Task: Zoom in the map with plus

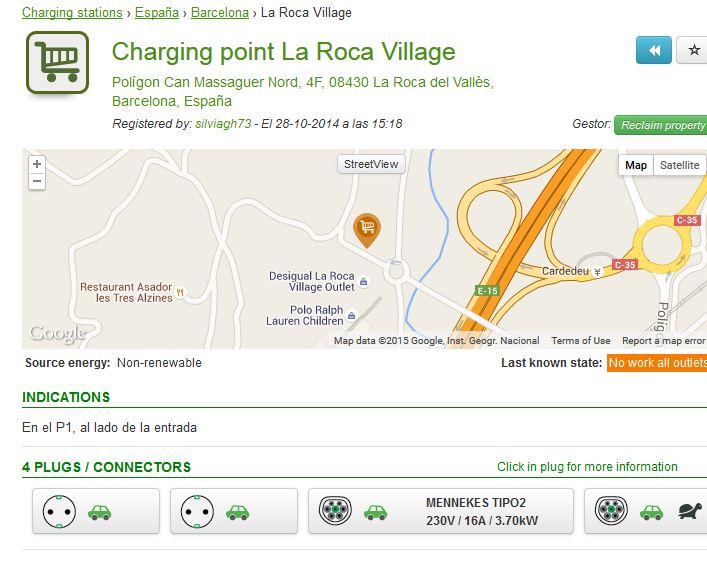Action: [x=37, y=164]
